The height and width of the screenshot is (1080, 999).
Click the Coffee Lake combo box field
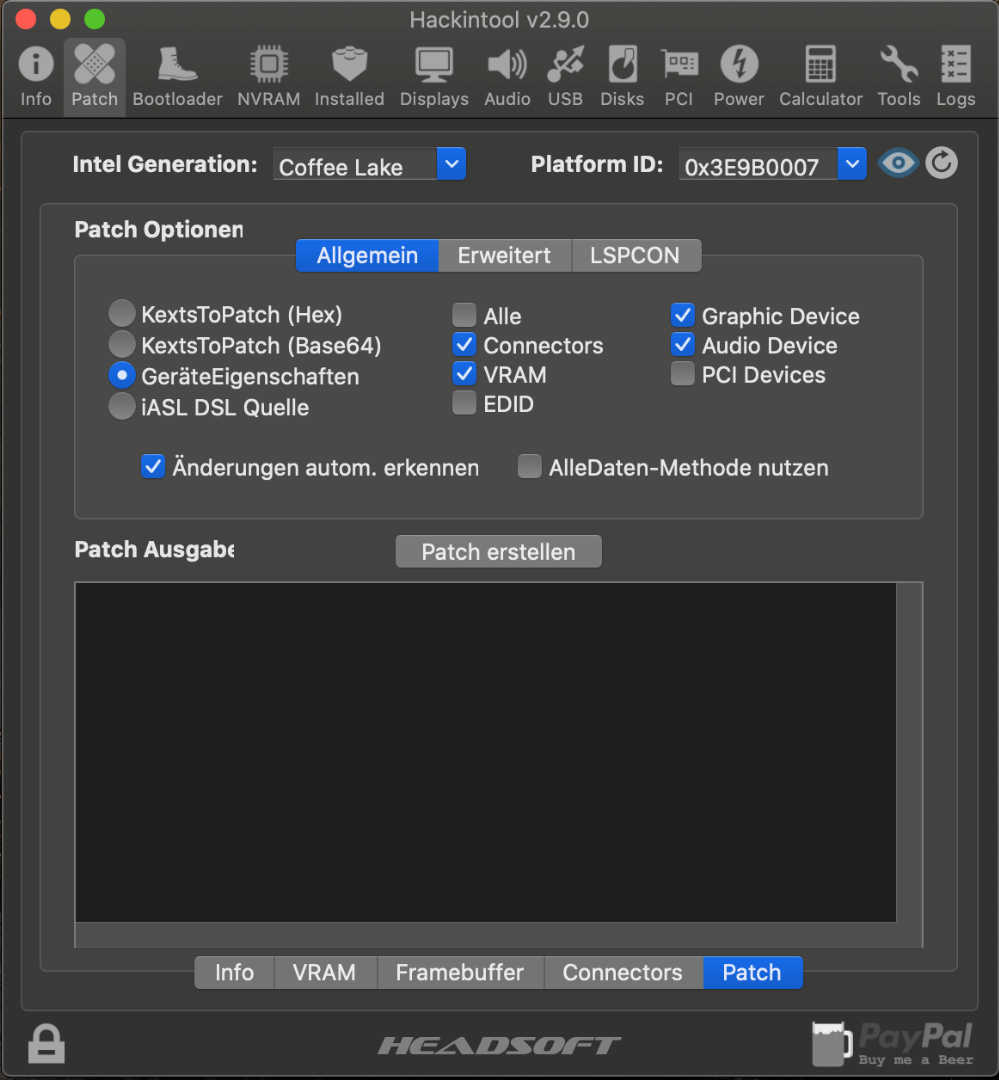click(356, 165)
